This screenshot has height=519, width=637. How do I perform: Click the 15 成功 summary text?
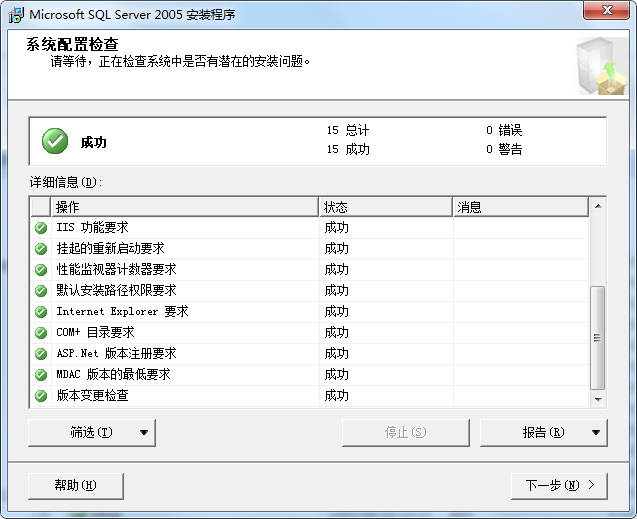[348, 149]
